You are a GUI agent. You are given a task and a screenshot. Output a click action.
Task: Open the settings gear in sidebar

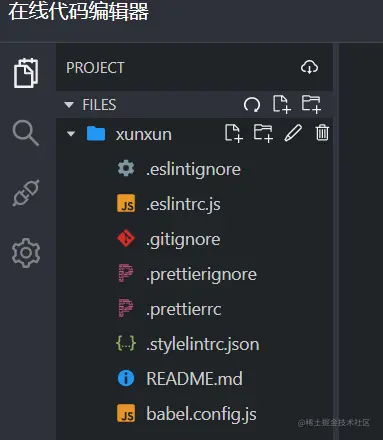(26, 253)
